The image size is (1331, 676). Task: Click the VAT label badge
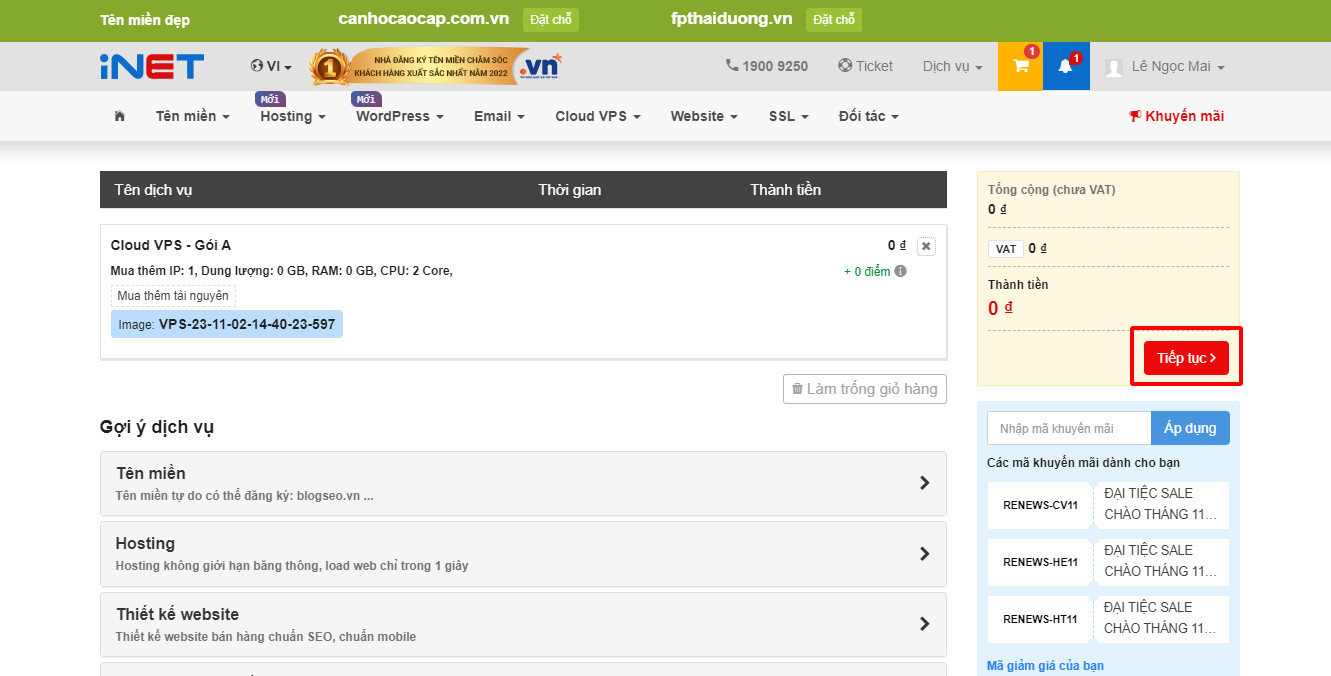pyautogui.click(x=1006, y=249)
